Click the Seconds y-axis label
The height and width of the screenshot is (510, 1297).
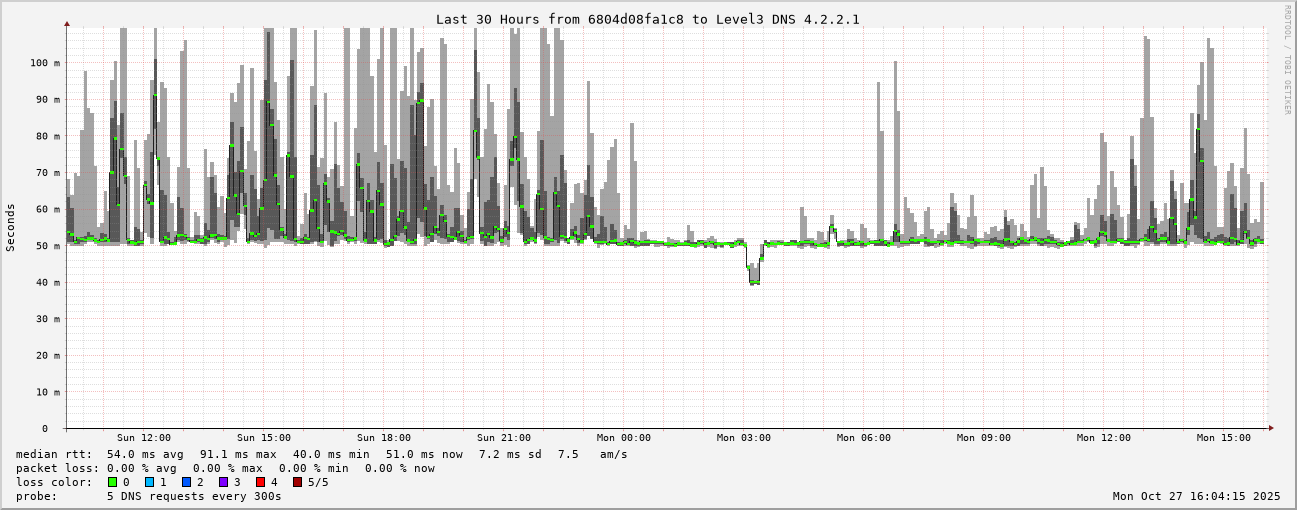11,227
